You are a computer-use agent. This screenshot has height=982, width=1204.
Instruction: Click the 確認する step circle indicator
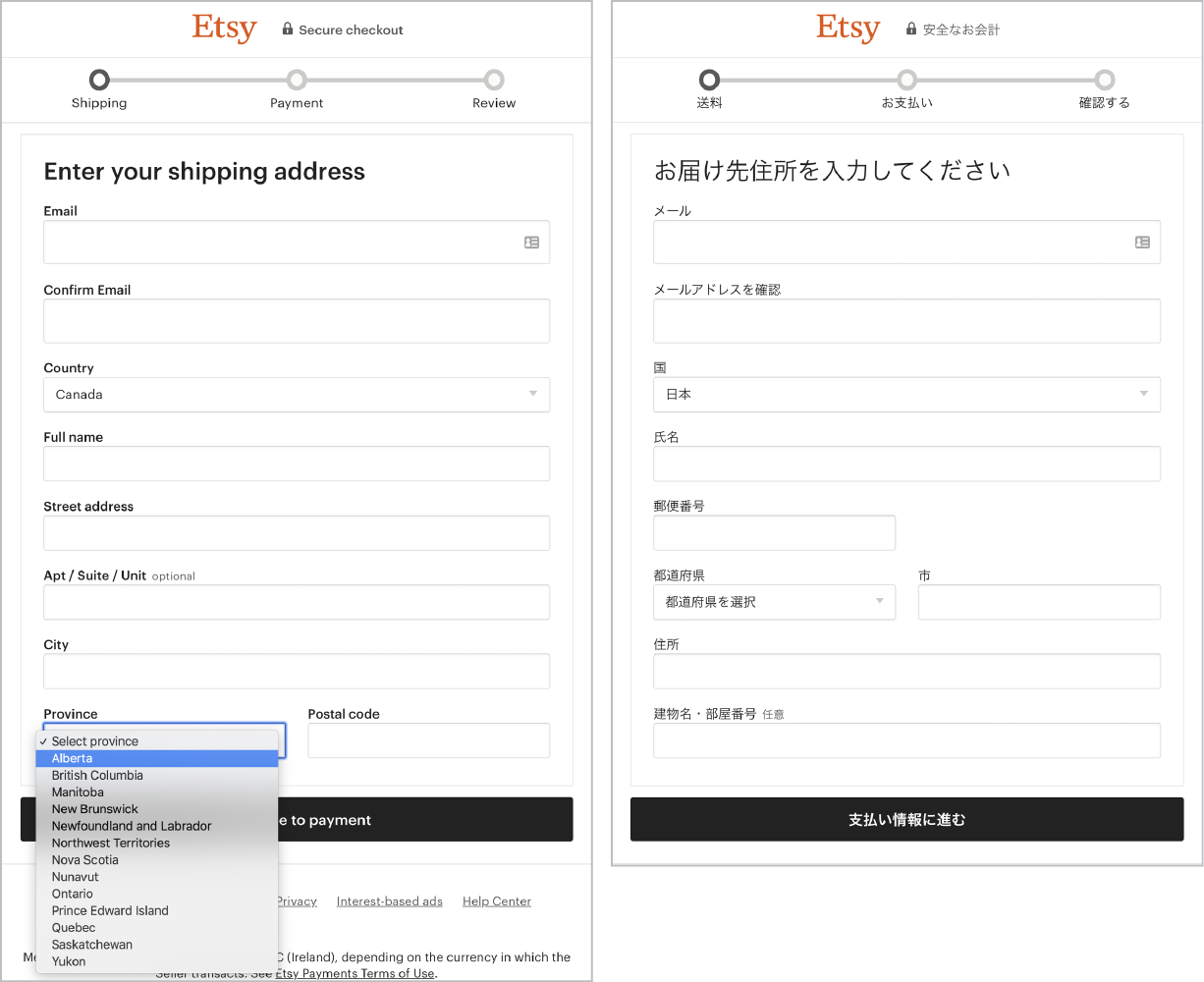tap(1105, 80)
